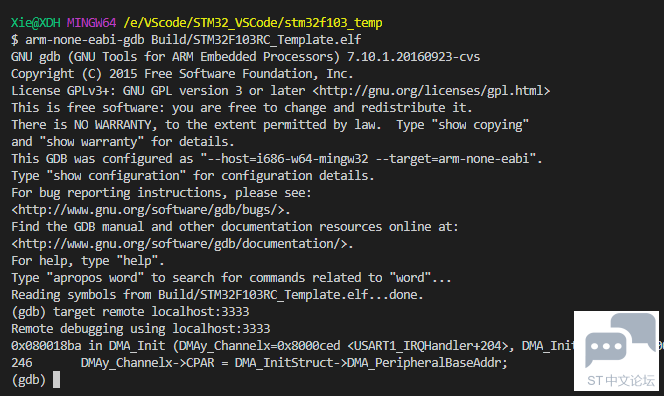Click the target remote localhost:3333 command
This screenshot has width=664, height=396.
(151, 312)
